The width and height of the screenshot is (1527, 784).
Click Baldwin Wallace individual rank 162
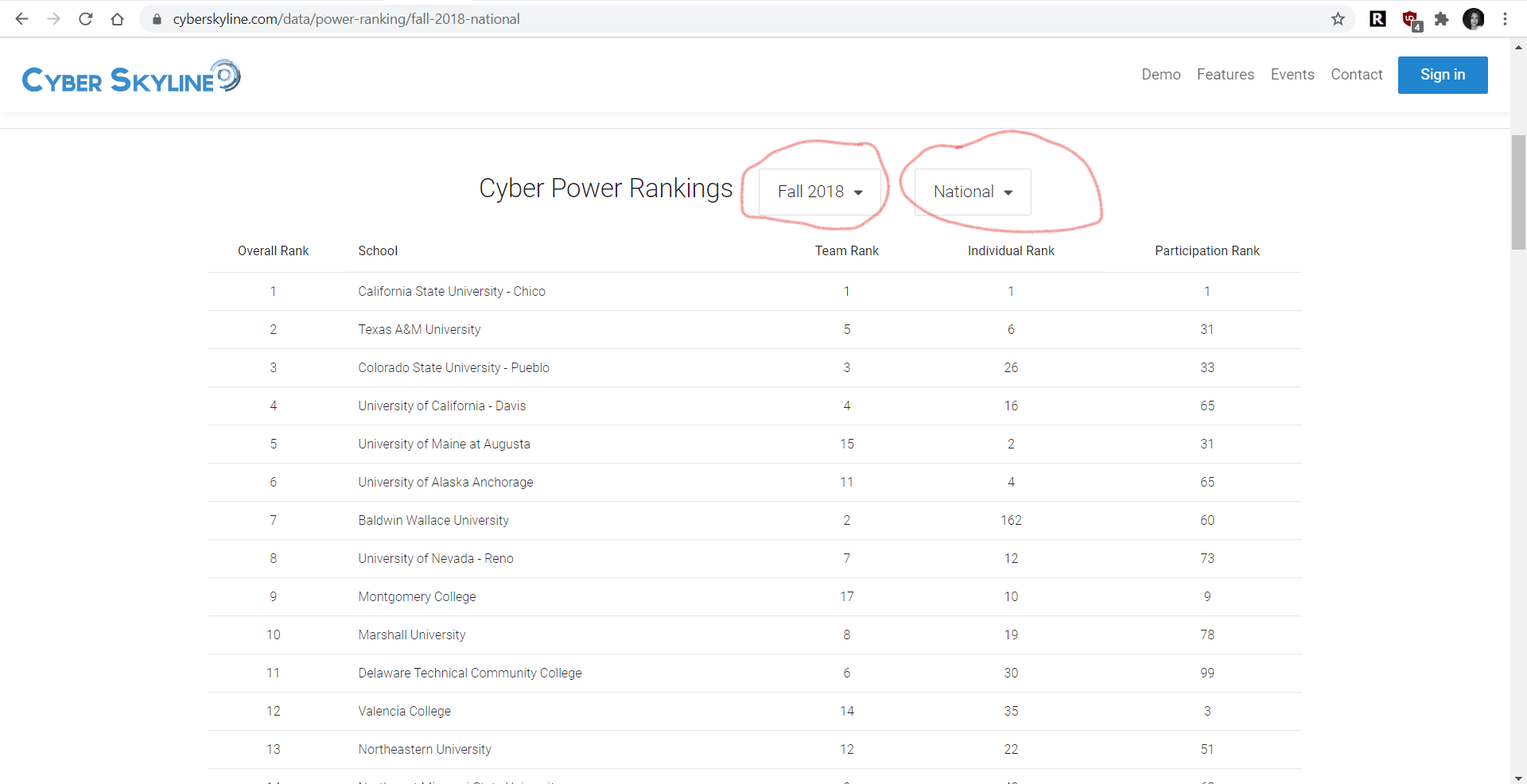point(1011,520)
